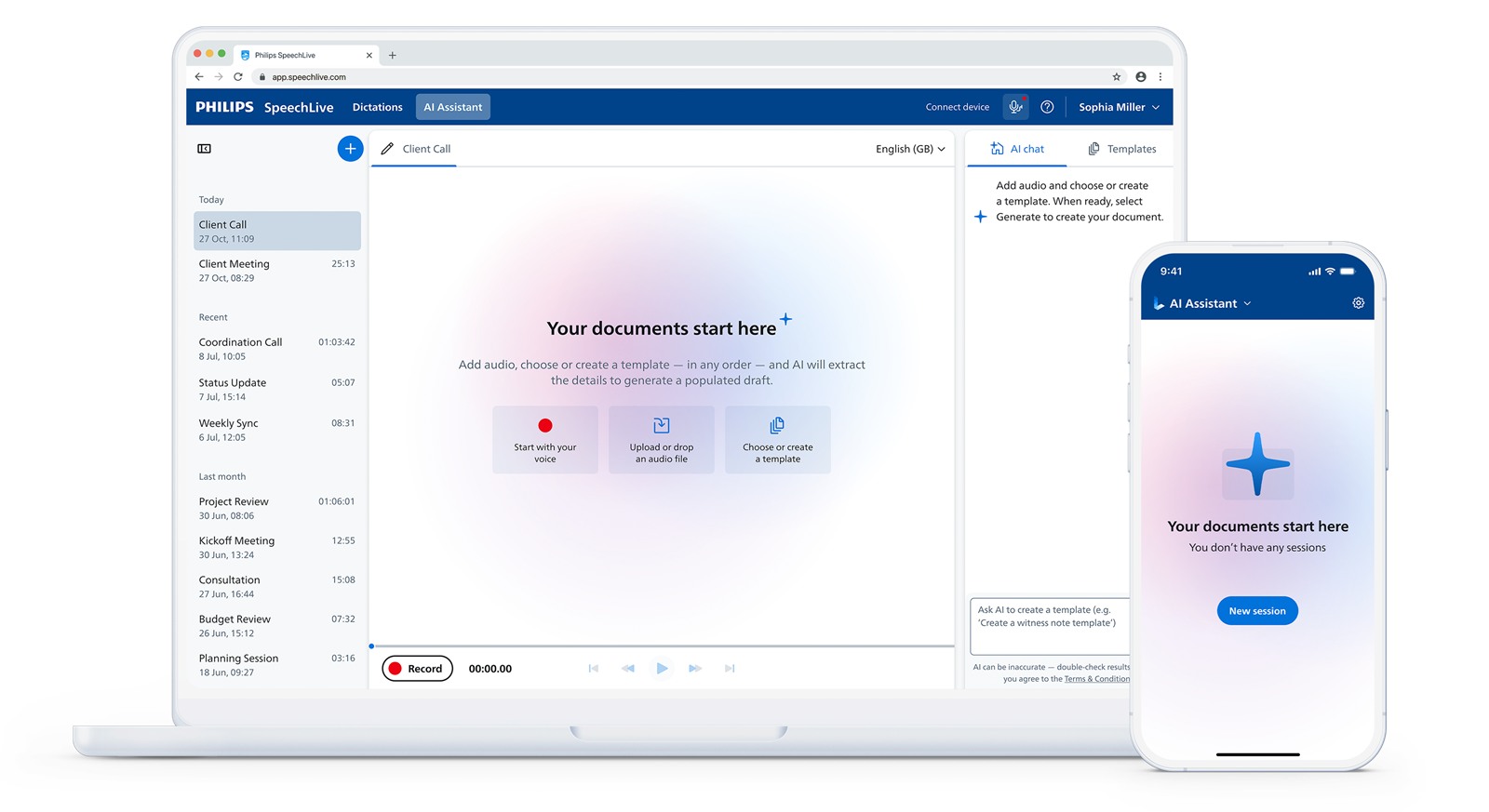Viewport: 1489px width, 812px height.
Task: Select Weekly Sync session
Action: click(x=277, y=430)
